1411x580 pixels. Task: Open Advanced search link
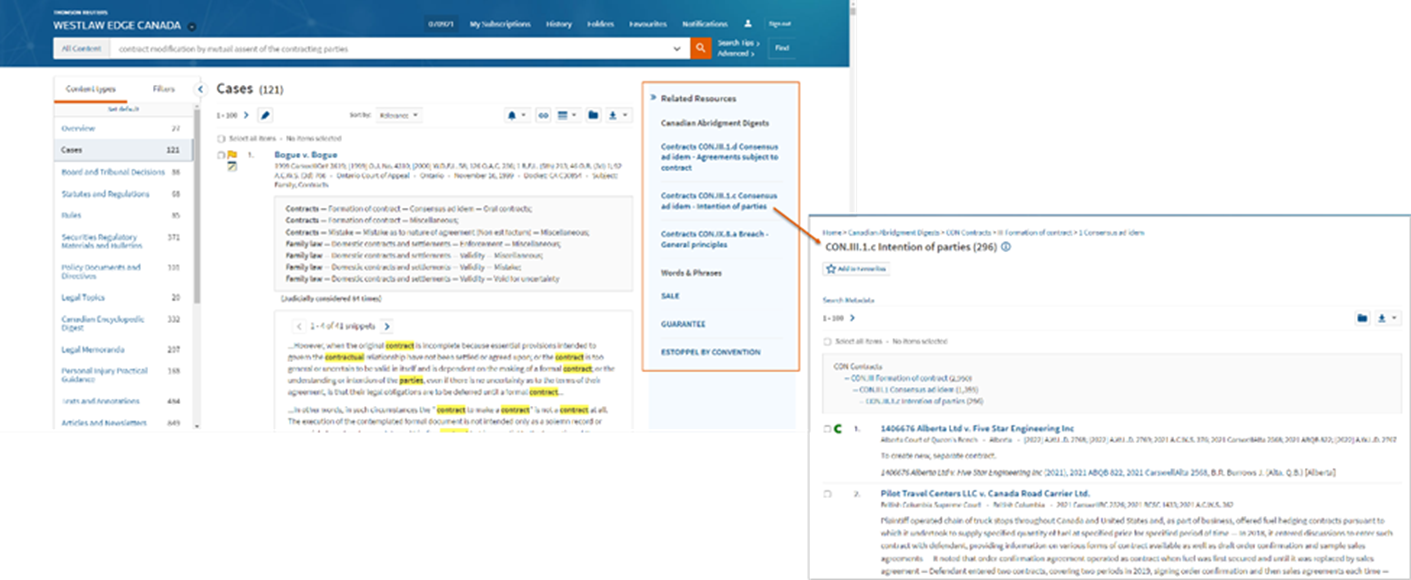734,53
